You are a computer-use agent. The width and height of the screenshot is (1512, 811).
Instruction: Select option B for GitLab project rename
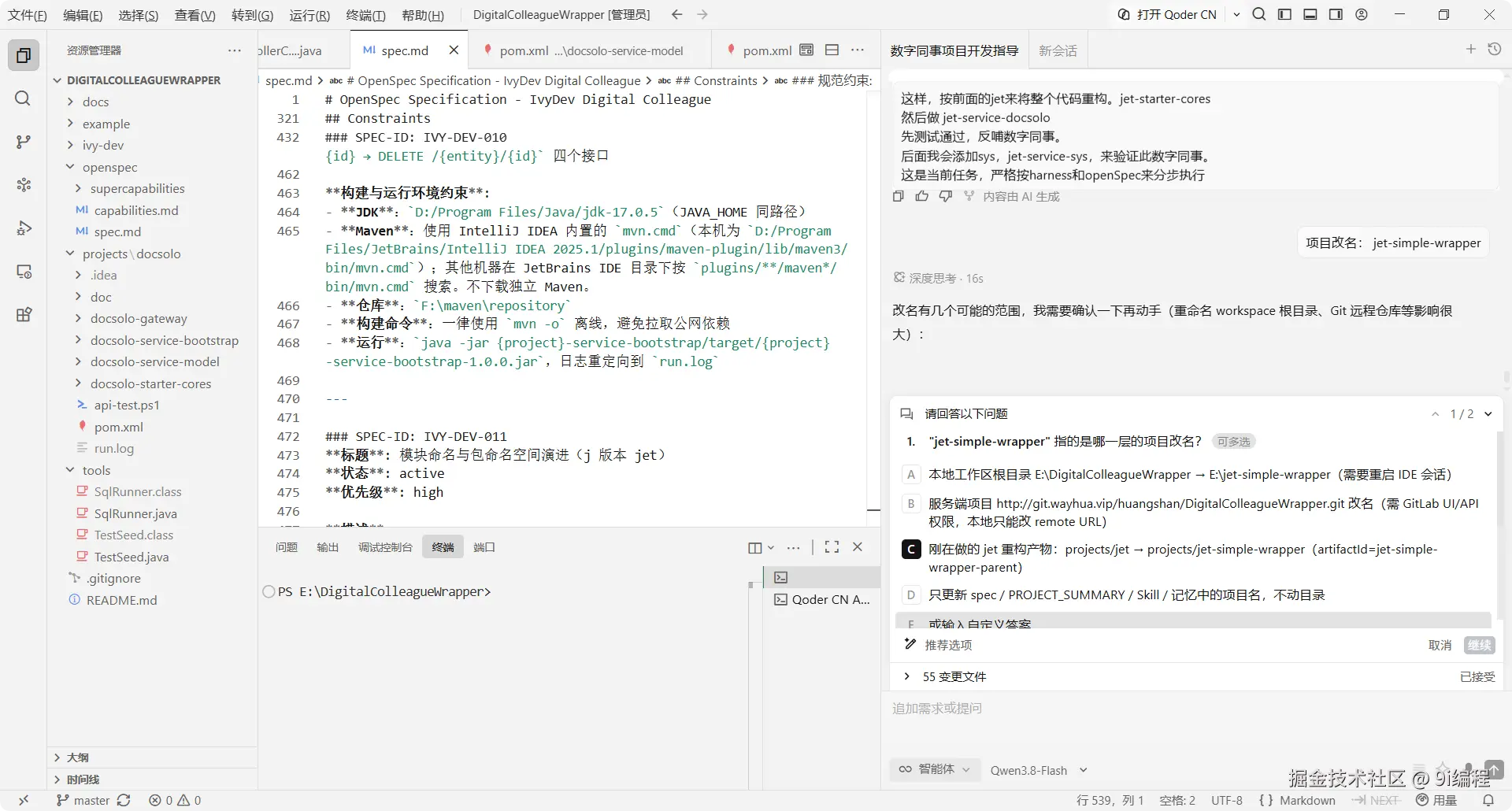tap(1195, 512)
